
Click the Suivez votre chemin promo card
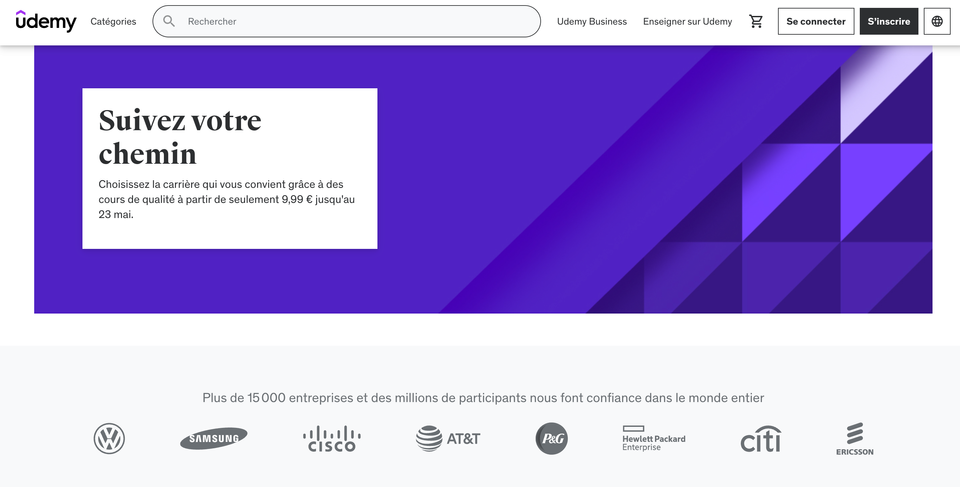[229, 168]
